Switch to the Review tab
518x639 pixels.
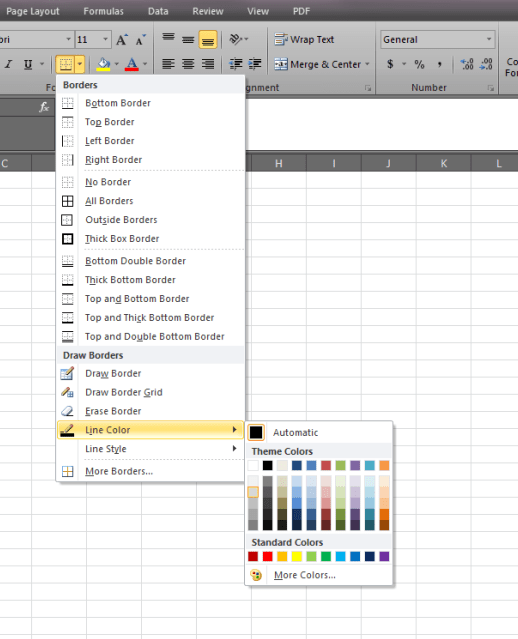(x=208, y=11)
